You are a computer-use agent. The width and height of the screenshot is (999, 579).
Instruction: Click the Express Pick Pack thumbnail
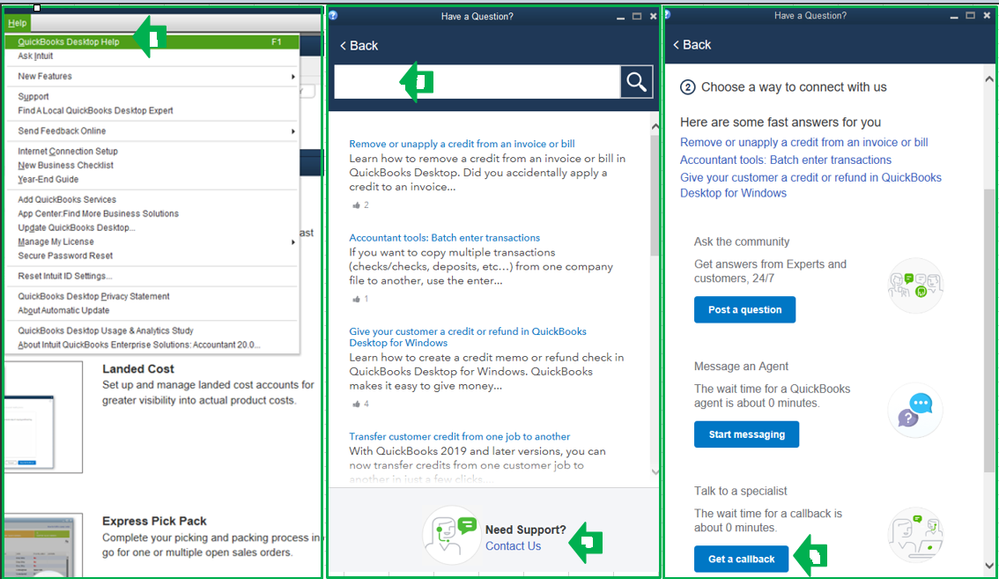43,545
